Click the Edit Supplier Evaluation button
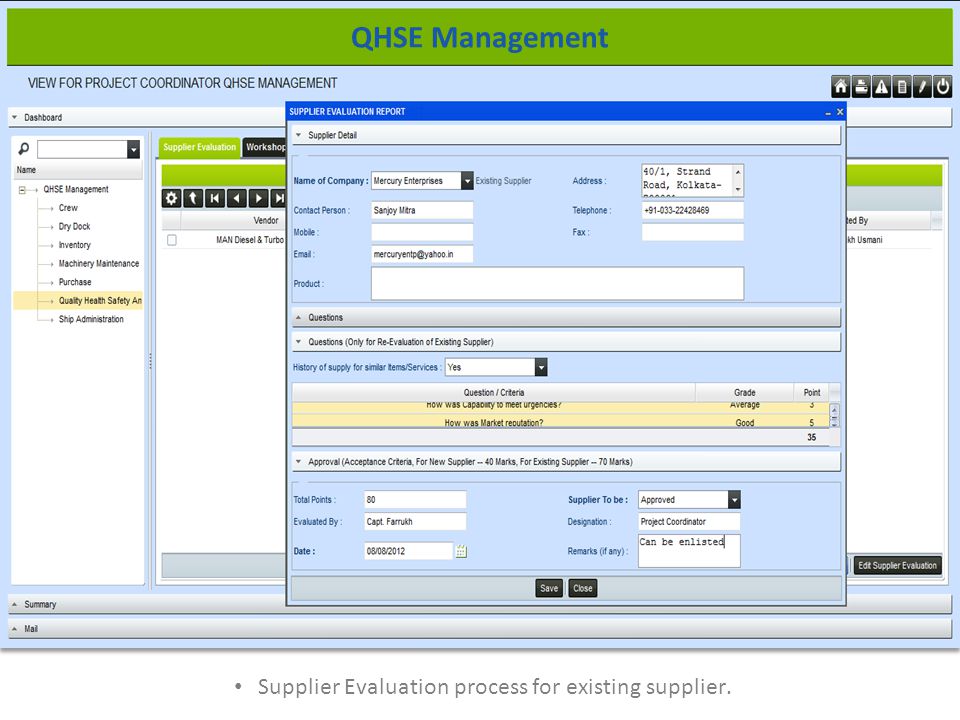This screenshot has width=960, height=720. click(x=897, y=566)
